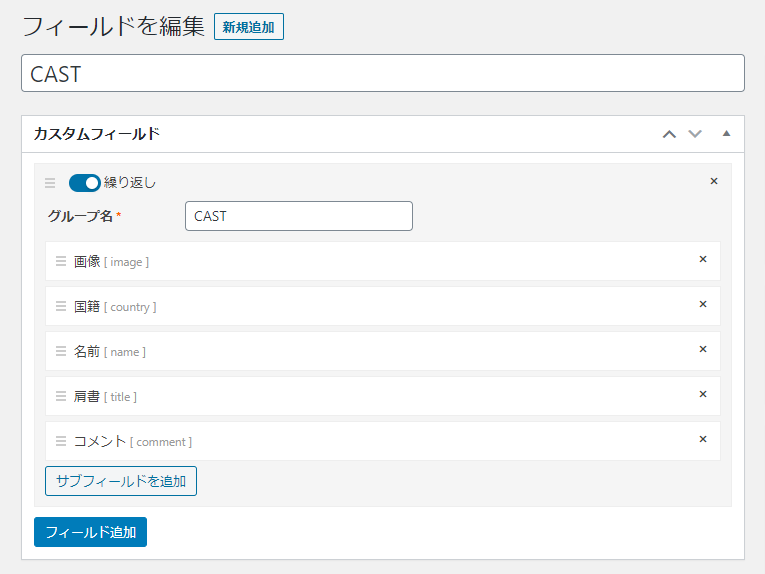The height and width of the screenshot is (574, 765).
Task: Click the group drag handle beside 繰り返し
Action: tap(50, 183)
